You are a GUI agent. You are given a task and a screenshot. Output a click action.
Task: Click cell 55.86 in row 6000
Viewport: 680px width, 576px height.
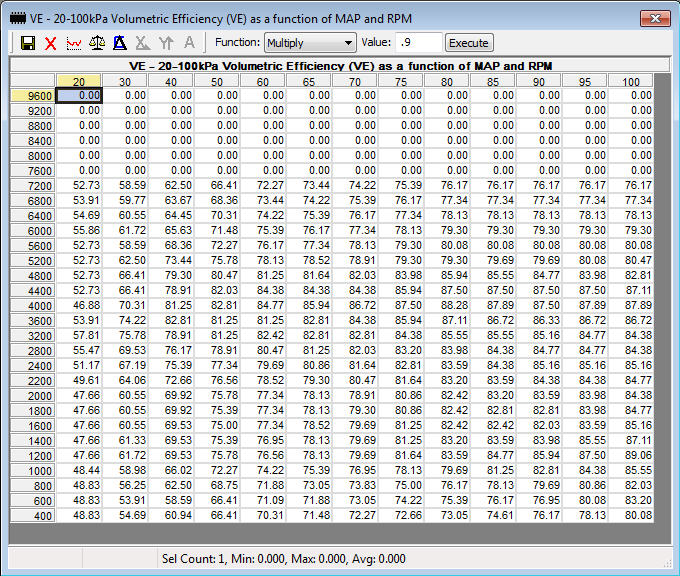[x=79, y=230]
